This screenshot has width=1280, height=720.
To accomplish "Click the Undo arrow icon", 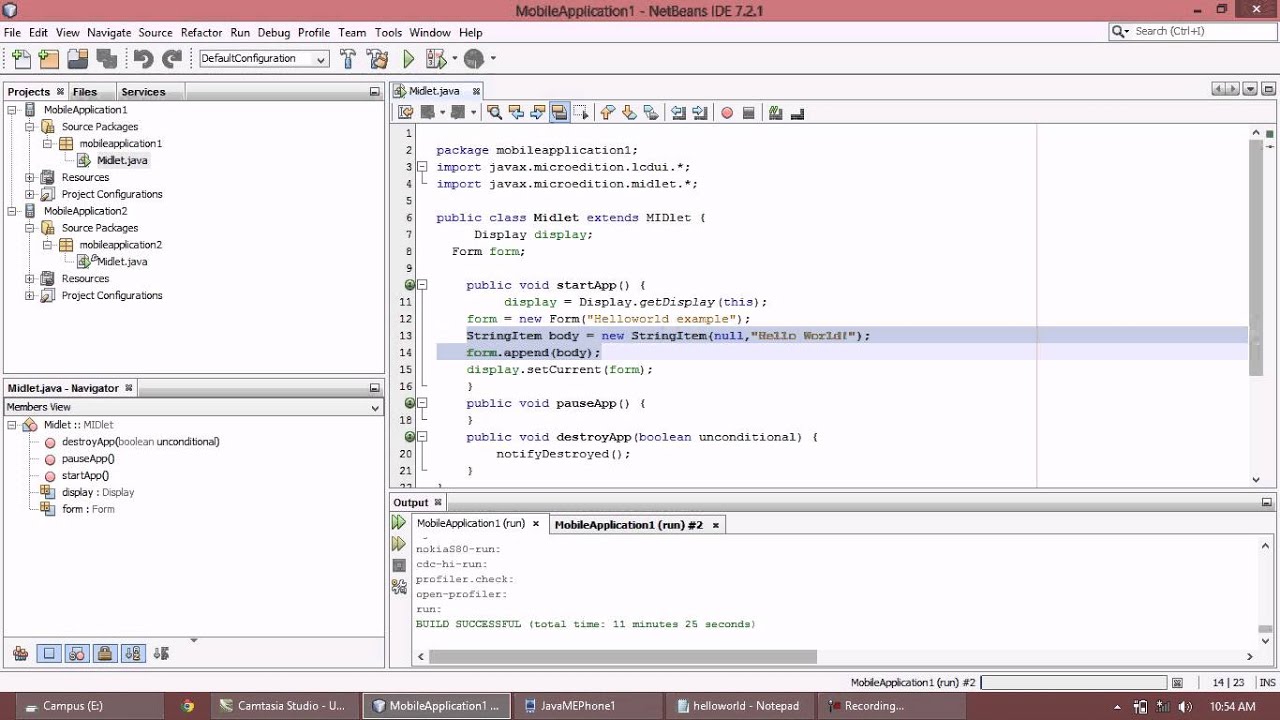I will (x=143, y=59).
